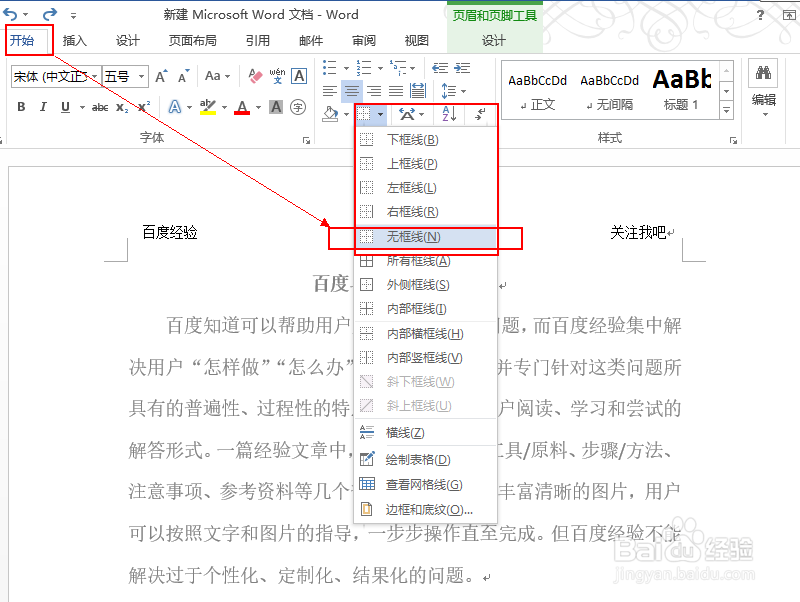Viewport: 800px width, 602px height.
Task: Click the Redo arrow icon
Action: pos(49,15)
